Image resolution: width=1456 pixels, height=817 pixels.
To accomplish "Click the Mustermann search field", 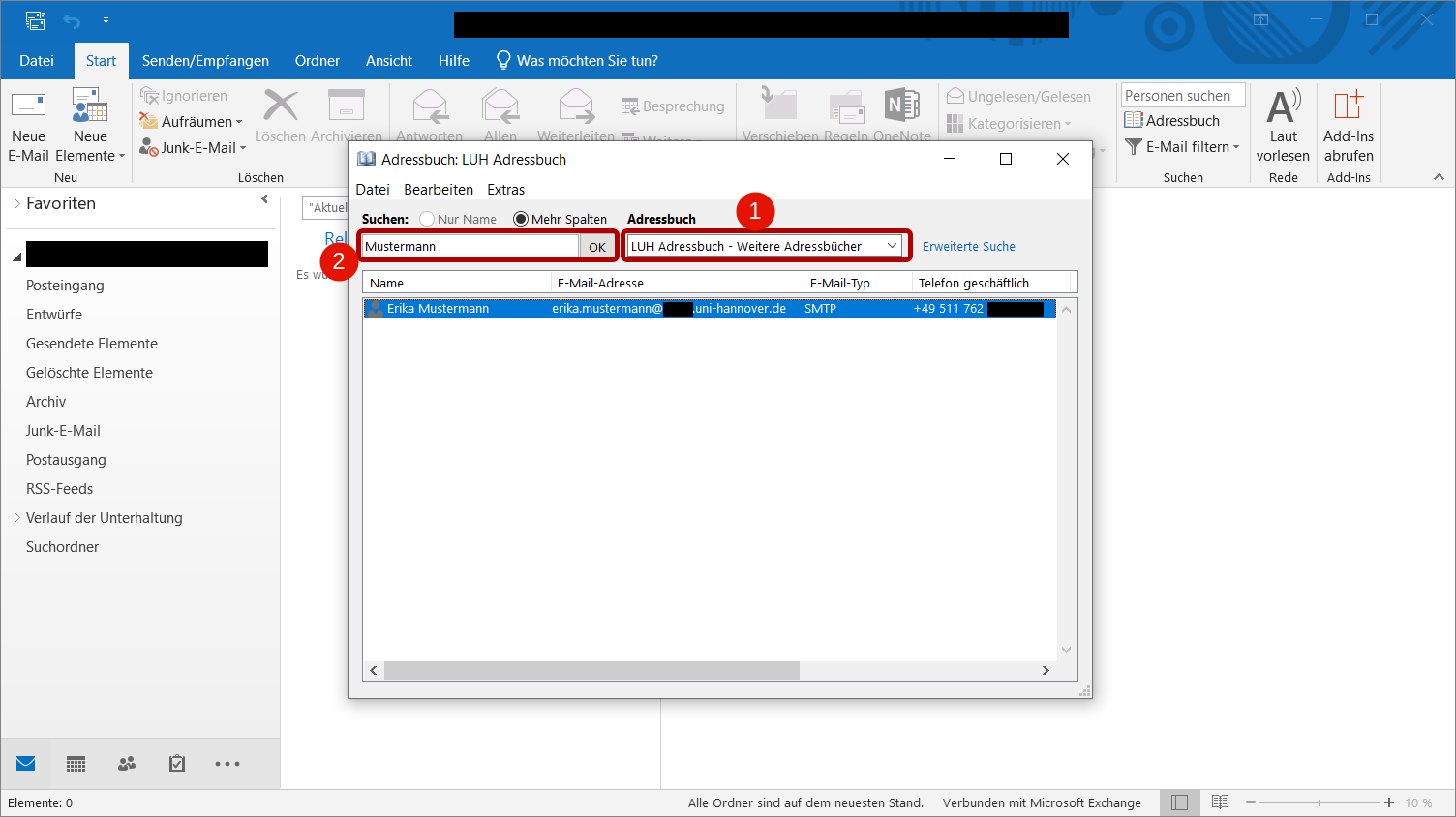I will 470,246.
